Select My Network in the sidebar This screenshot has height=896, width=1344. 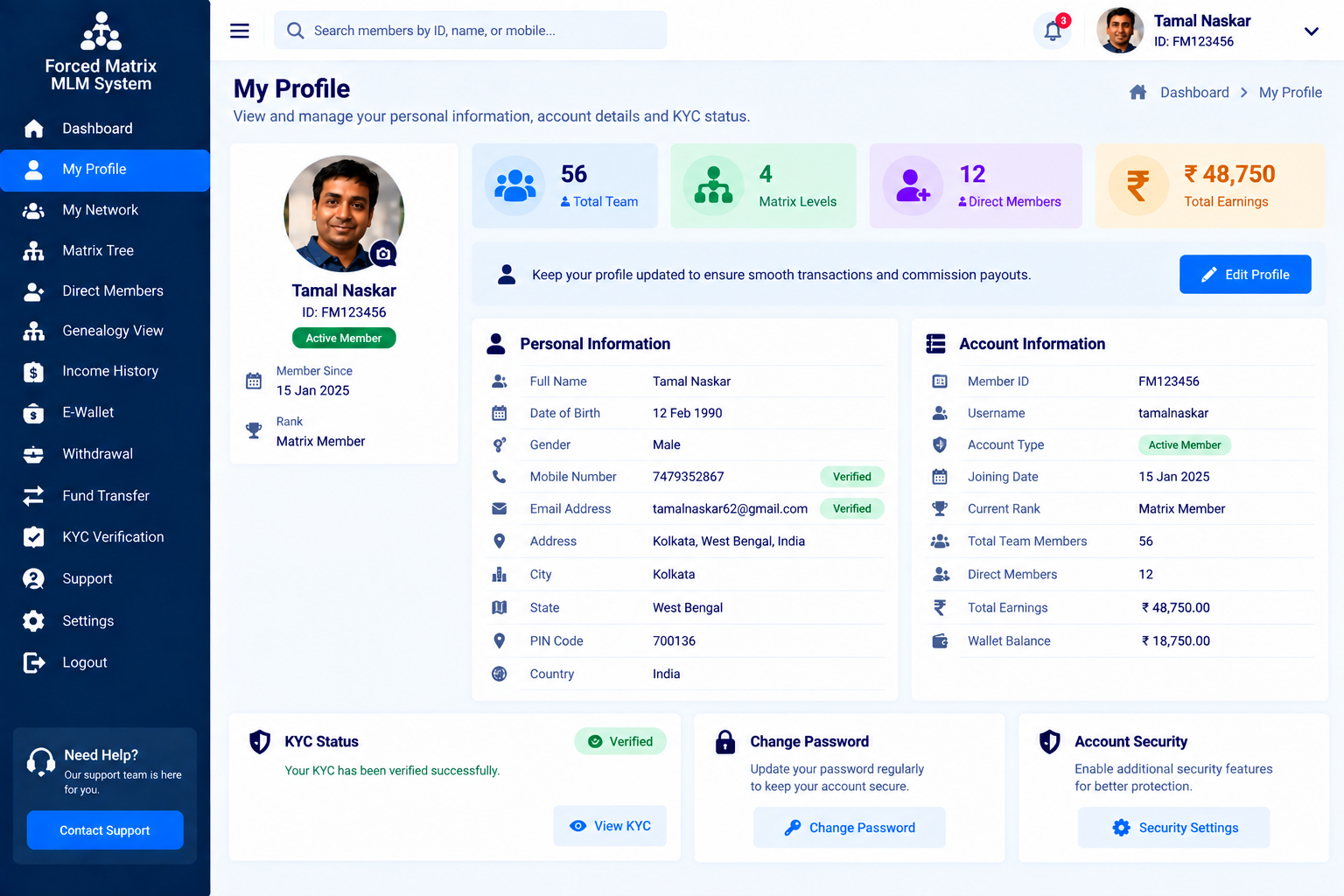click(105, 210)
